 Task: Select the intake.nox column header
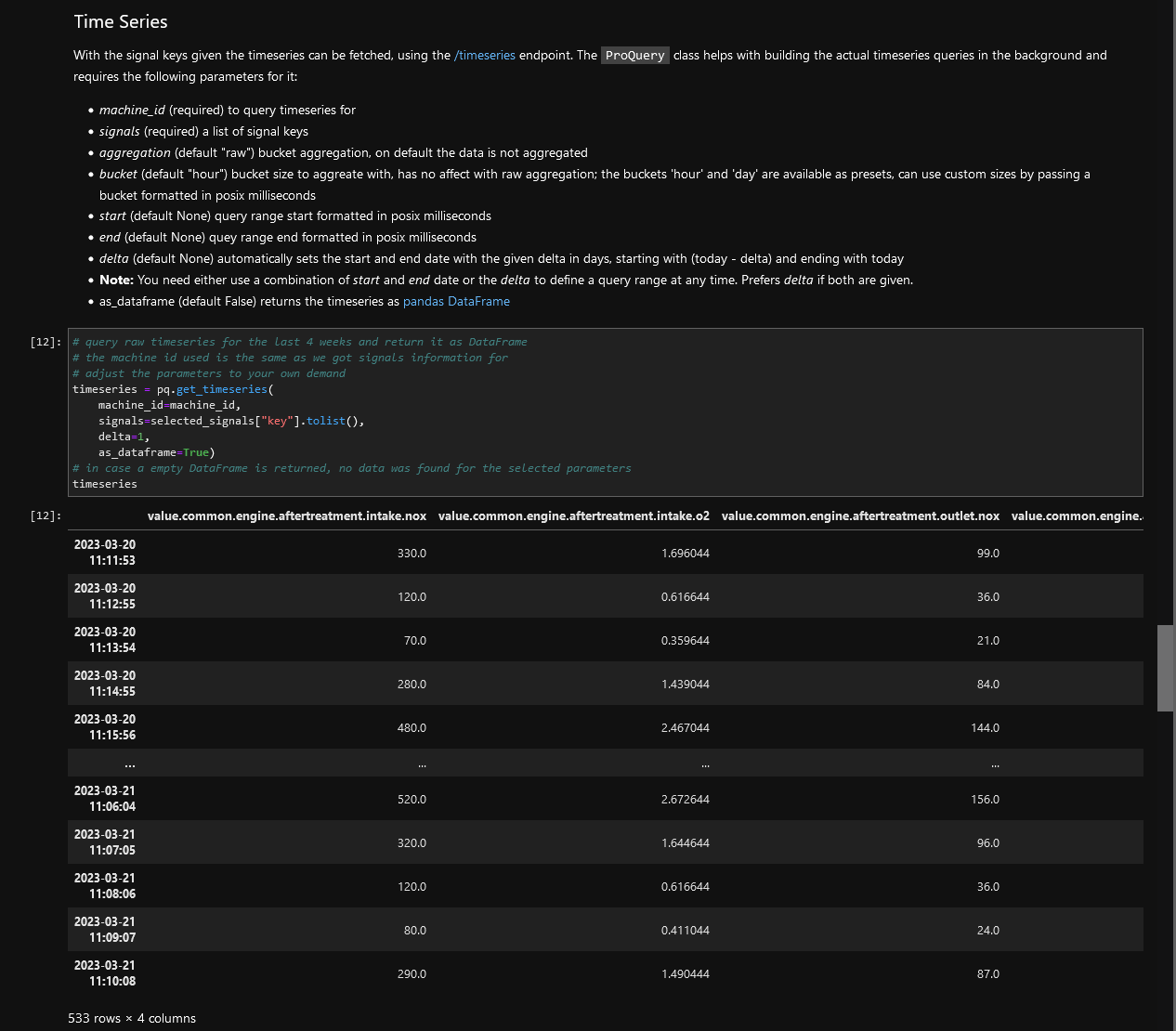[x=286, y=516]
